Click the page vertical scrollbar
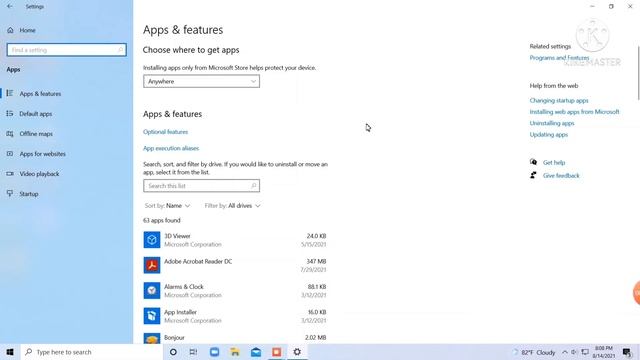640x360 pixels. [638, 73]
